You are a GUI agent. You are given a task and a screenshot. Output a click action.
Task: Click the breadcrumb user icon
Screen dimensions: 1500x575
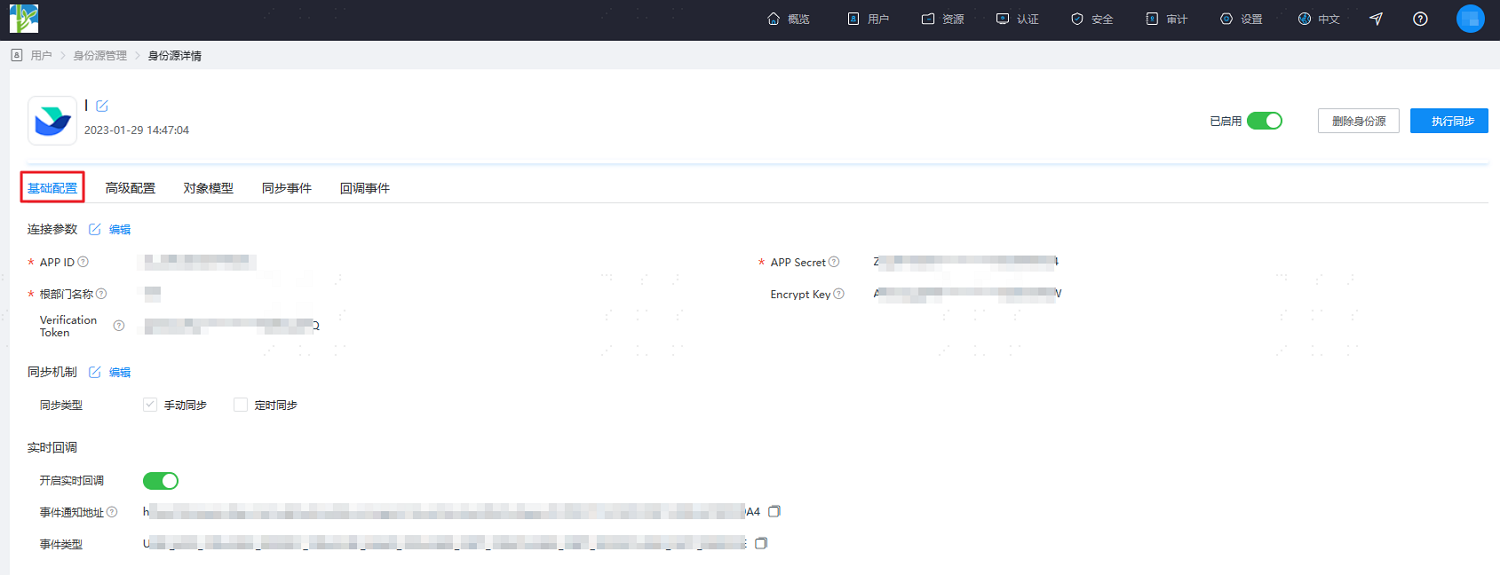pos(17,55)
